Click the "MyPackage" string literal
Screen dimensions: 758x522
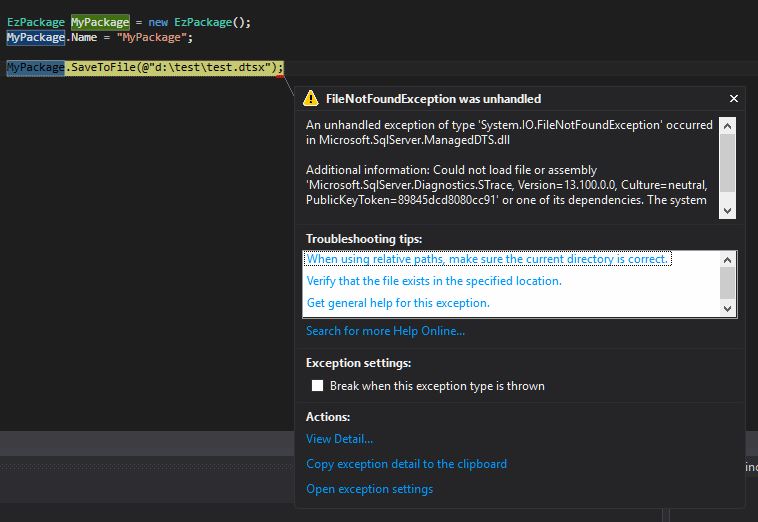click(151, 37)
